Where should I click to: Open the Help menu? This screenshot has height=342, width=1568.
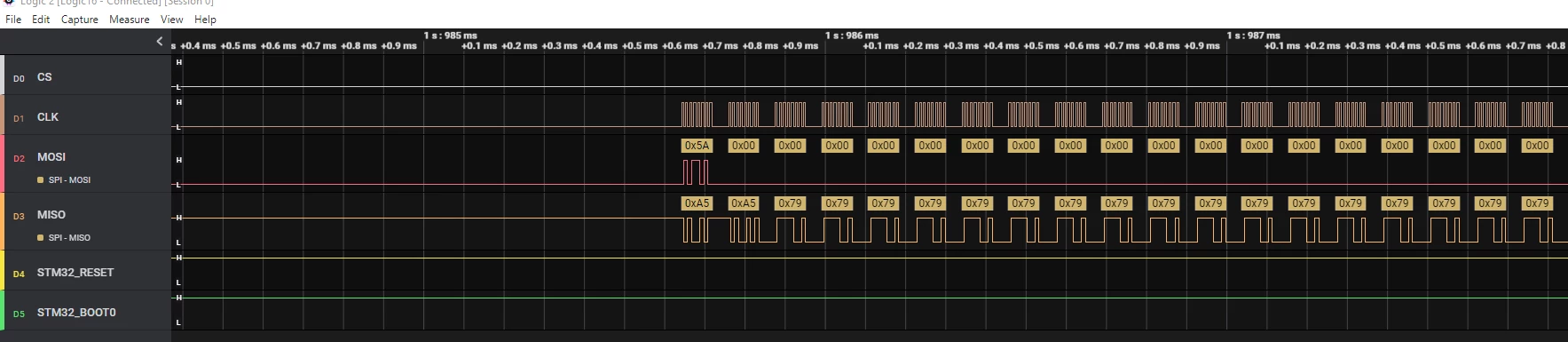205,19
